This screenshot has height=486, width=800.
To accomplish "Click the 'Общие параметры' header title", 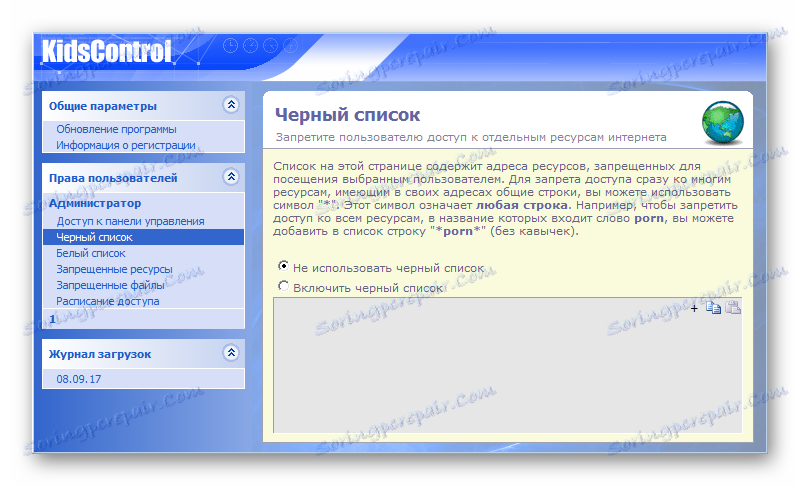I will [x=103, y=106].
